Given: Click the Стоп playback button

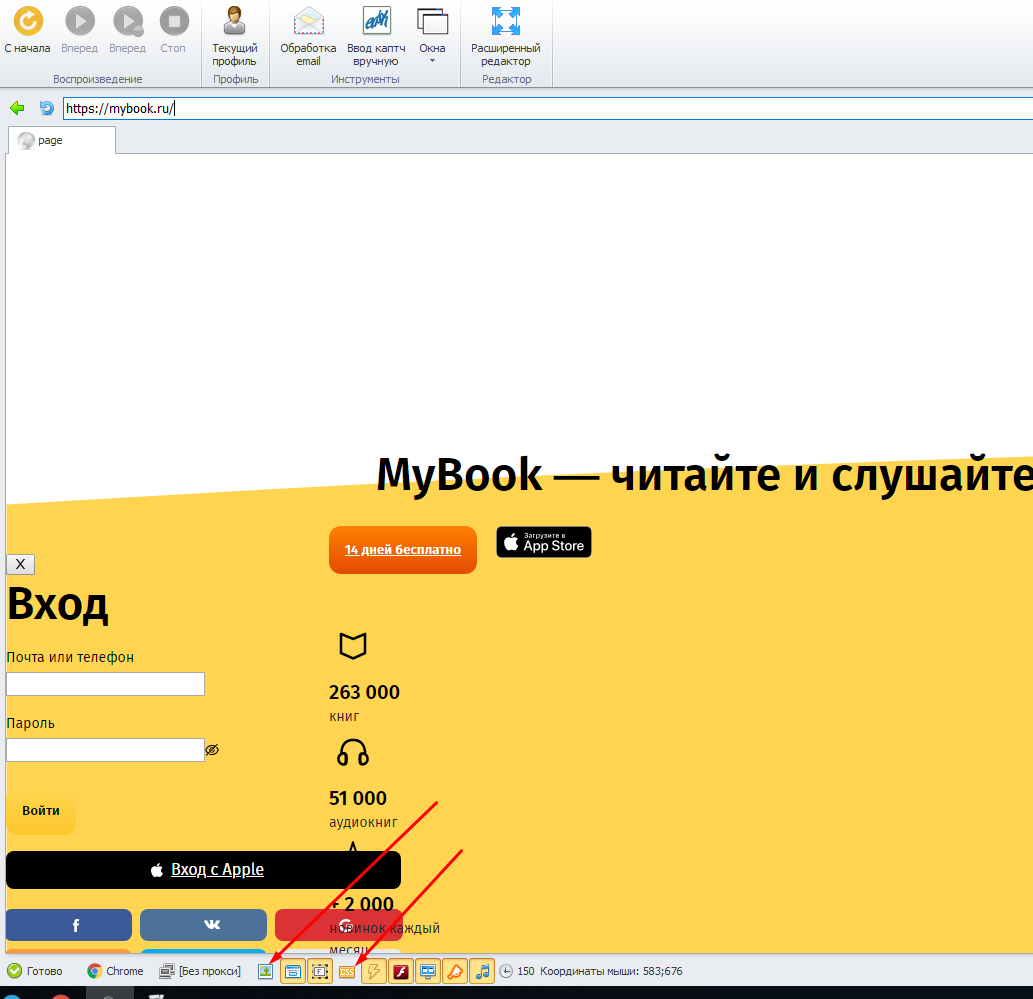Looking at the screenshot, I should click(x=174, y=30).
